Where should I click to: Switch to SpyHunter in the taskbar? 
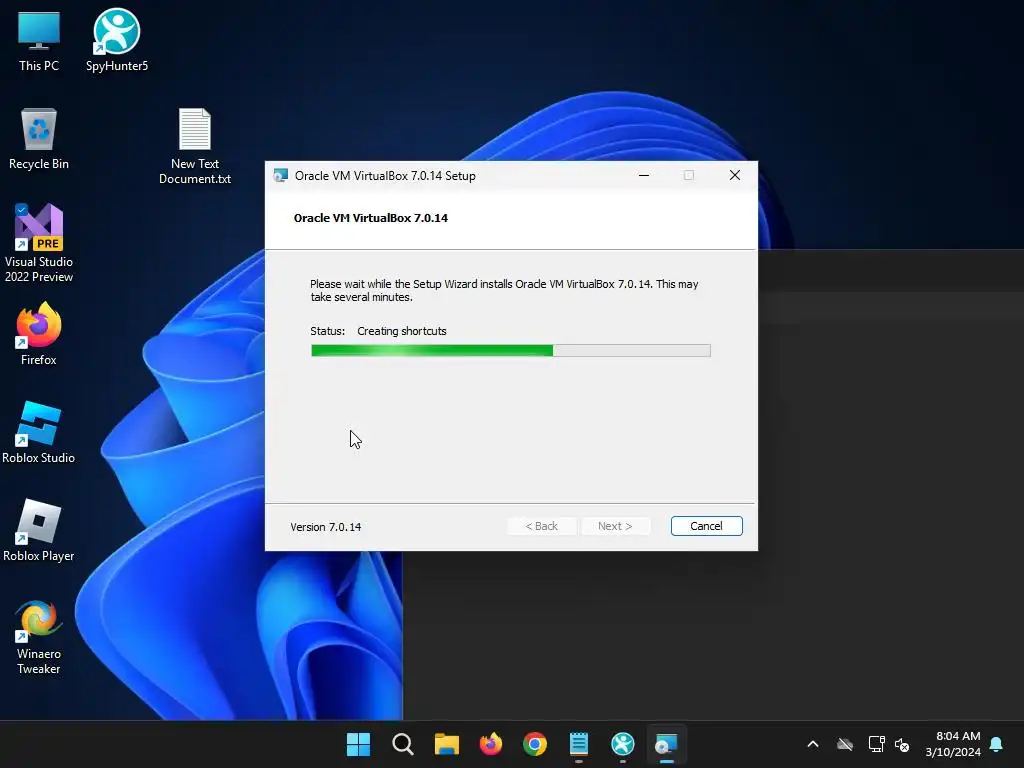(x=622, y=744)
